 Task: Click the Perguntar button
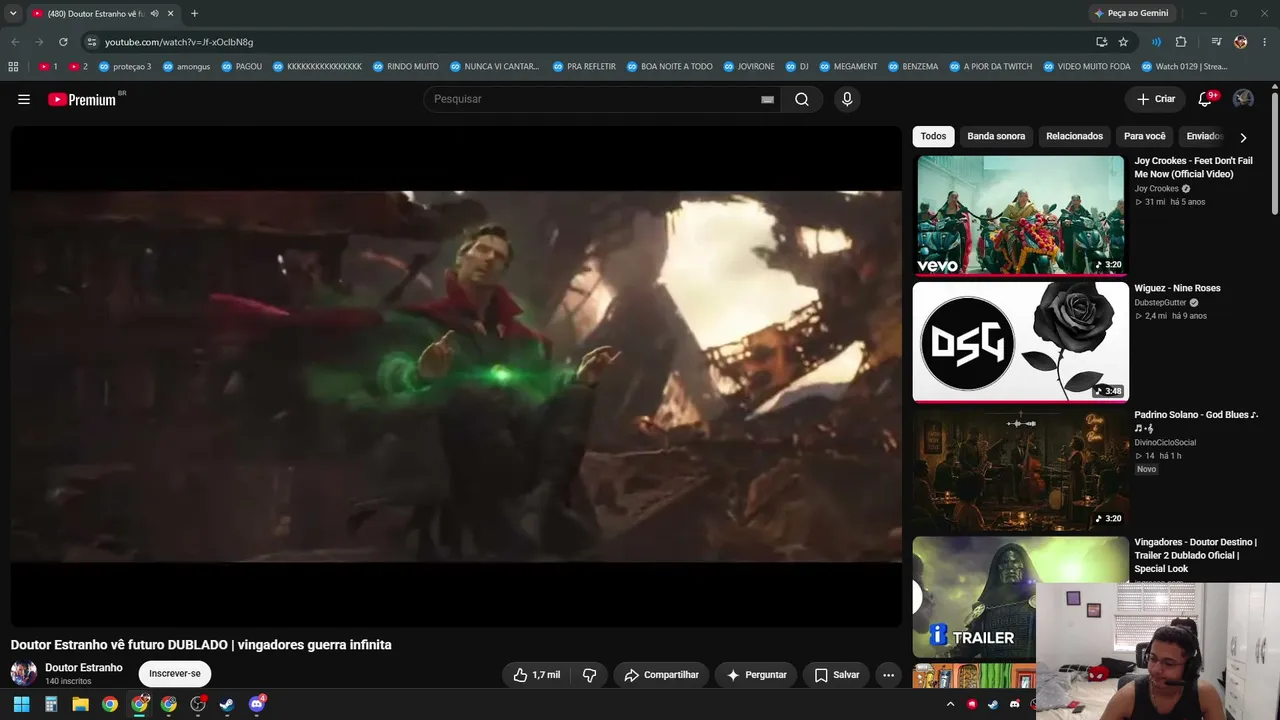click(756, 675)
